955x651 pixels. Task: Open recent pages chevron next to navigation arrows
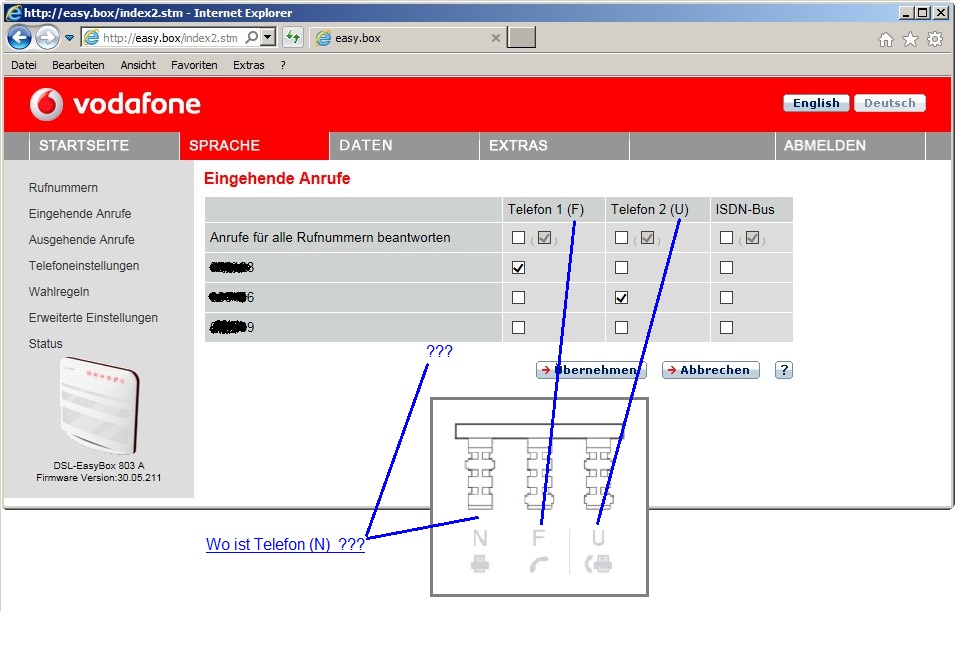tap(68, 38)
